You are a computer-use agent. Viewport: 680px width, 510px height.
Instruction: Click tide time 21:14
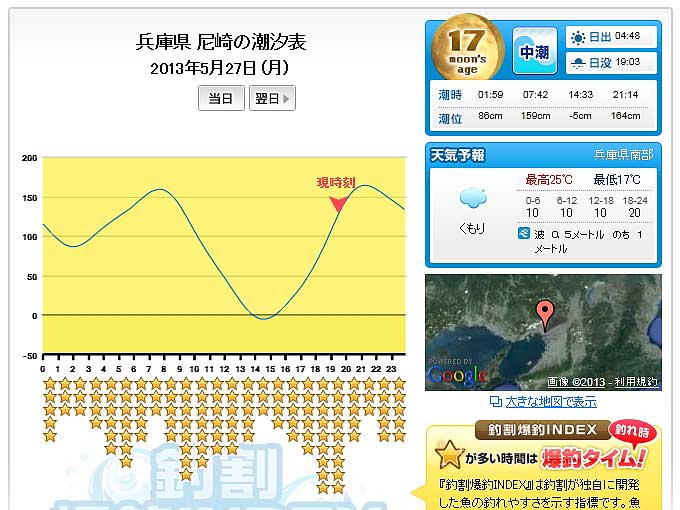coord(625,95)
